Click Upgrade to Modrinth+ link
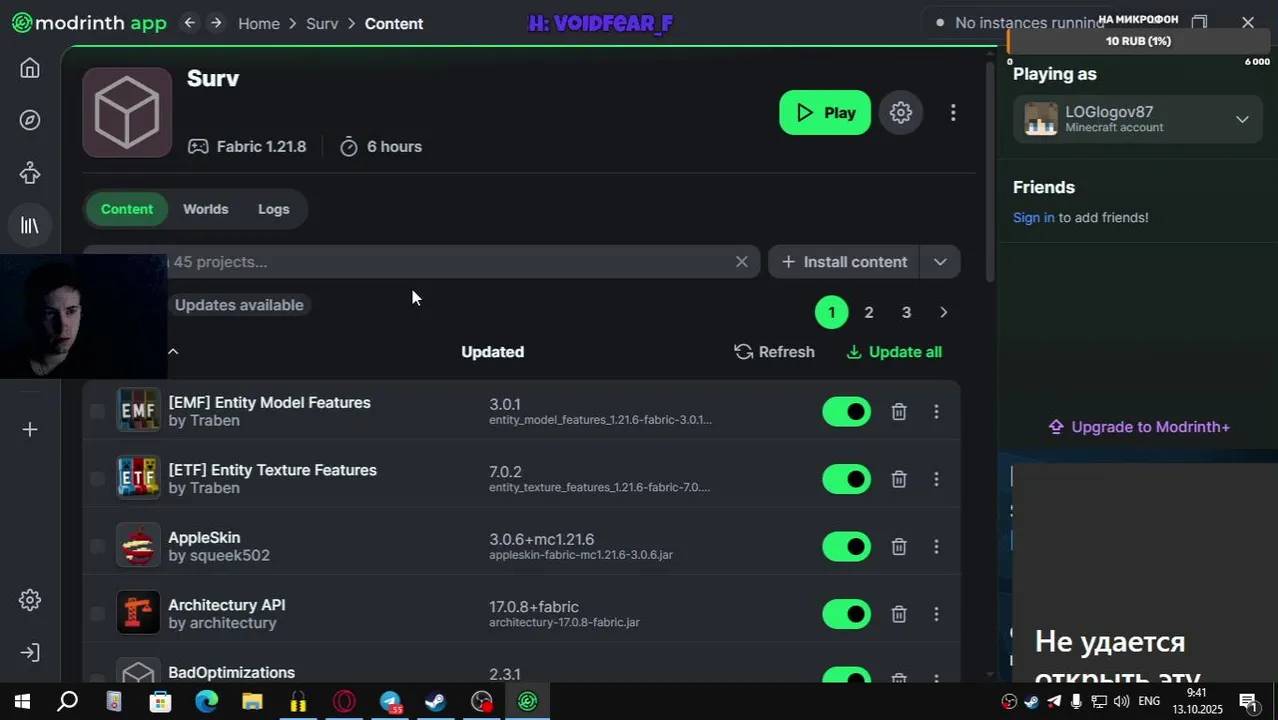The height and width of the screenshot is (720, 1278). click(1139, 427)
